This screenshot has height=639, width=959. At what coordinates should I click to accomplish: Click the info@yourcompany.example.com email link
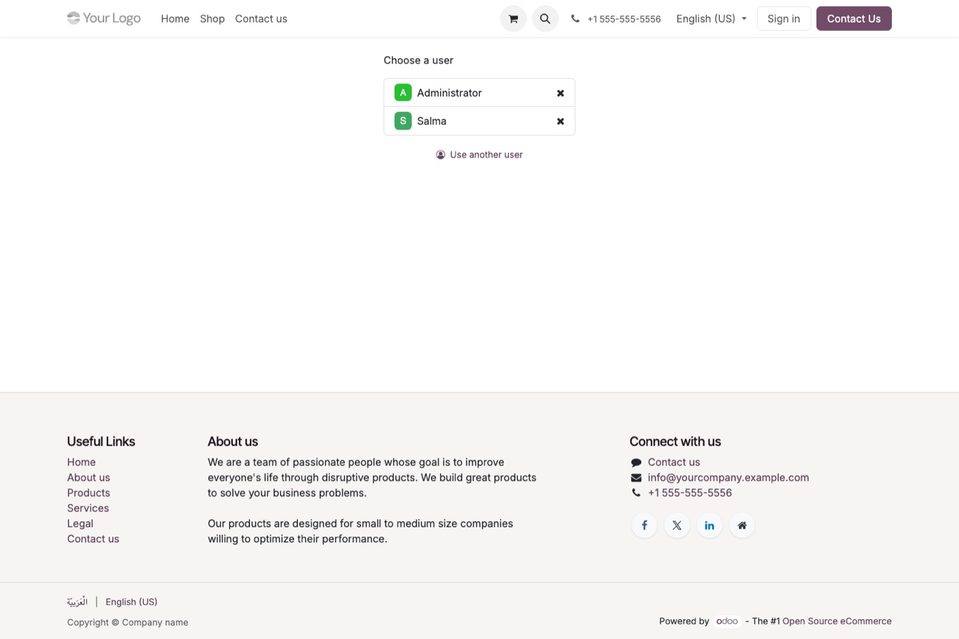coord(728,478)
